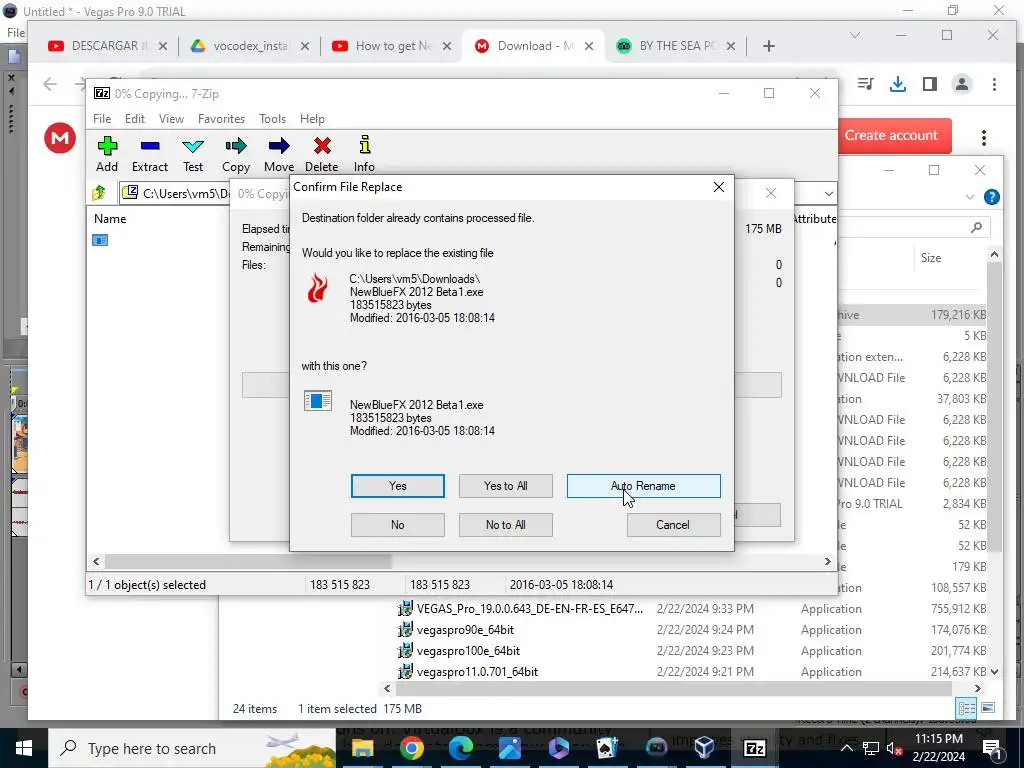
Task: Open MEGA page three-dot options menu
Action: click(x=984, y=137)
